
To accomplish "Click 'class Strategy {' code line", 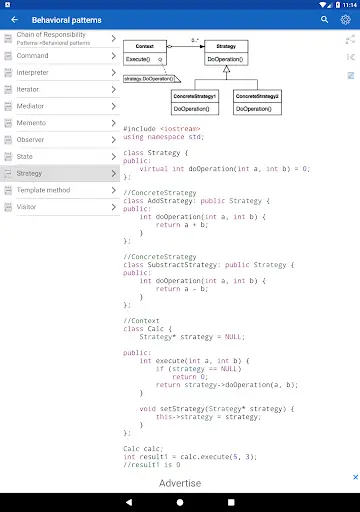I will click(x=156, y=153).
